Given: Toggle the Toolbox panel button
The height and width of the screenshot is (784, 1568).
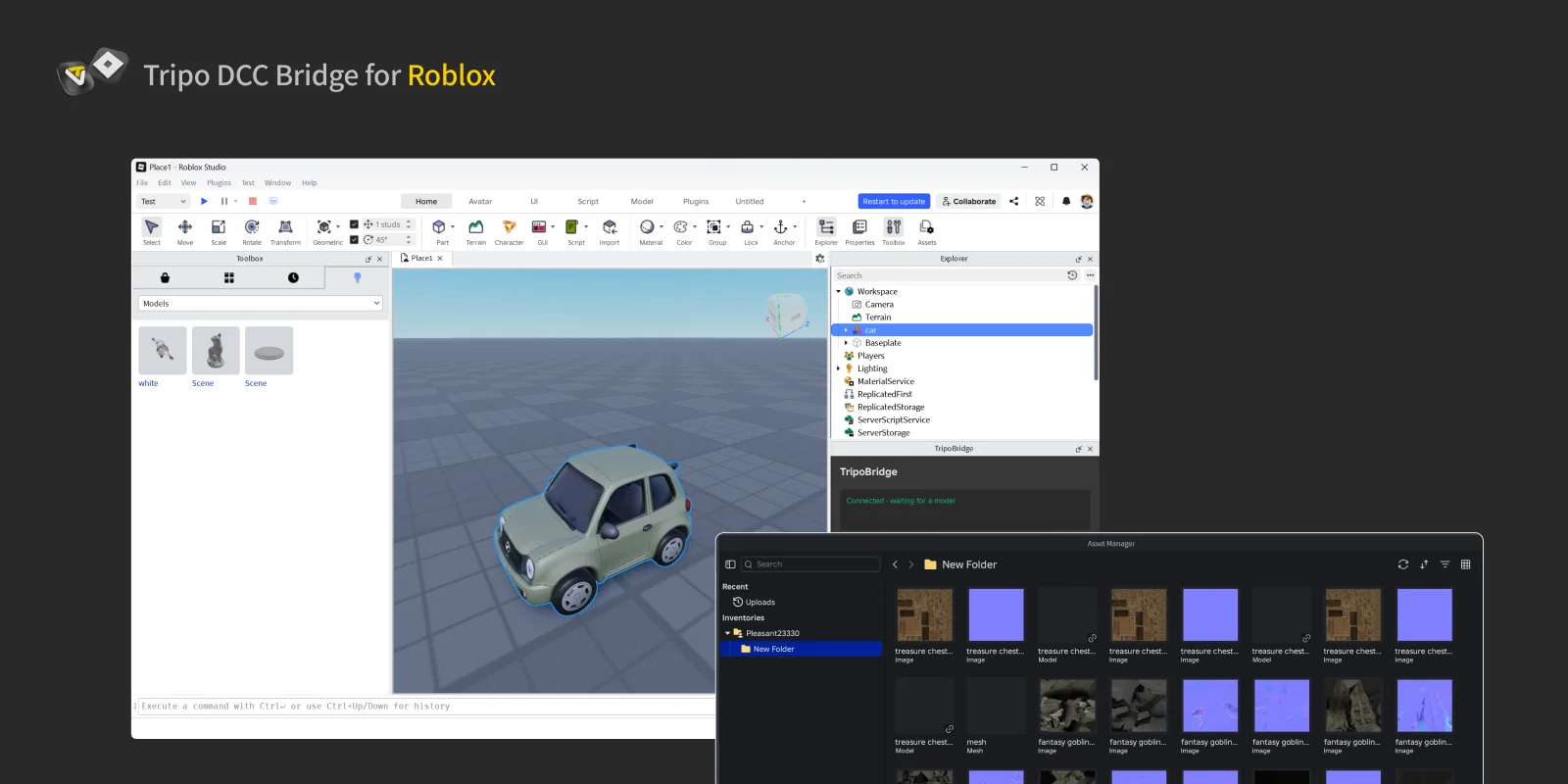Looking at the screenshot, I should pyautogui.click(x=894, y=231).
